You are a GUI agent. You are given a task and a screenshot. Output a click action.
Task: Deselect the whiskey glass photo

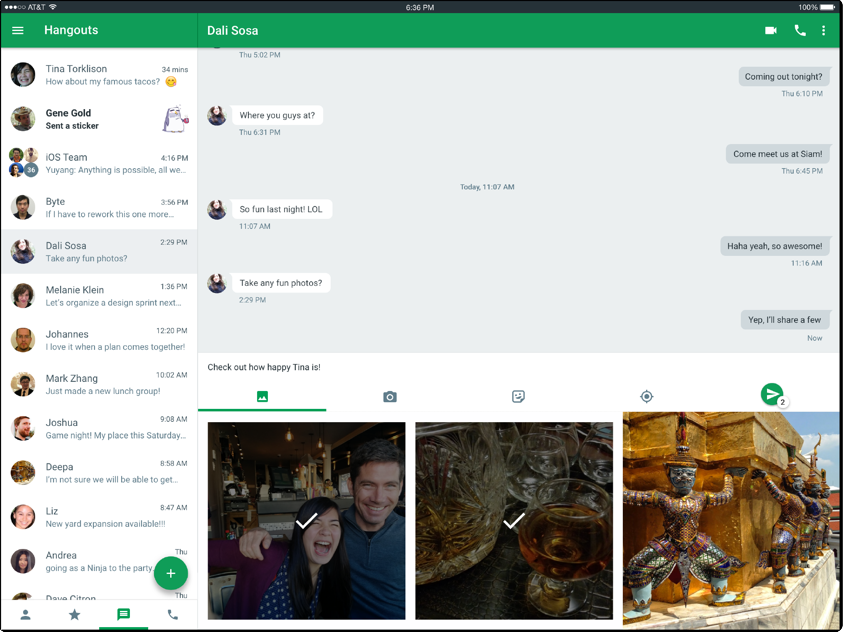coord(514,521)
